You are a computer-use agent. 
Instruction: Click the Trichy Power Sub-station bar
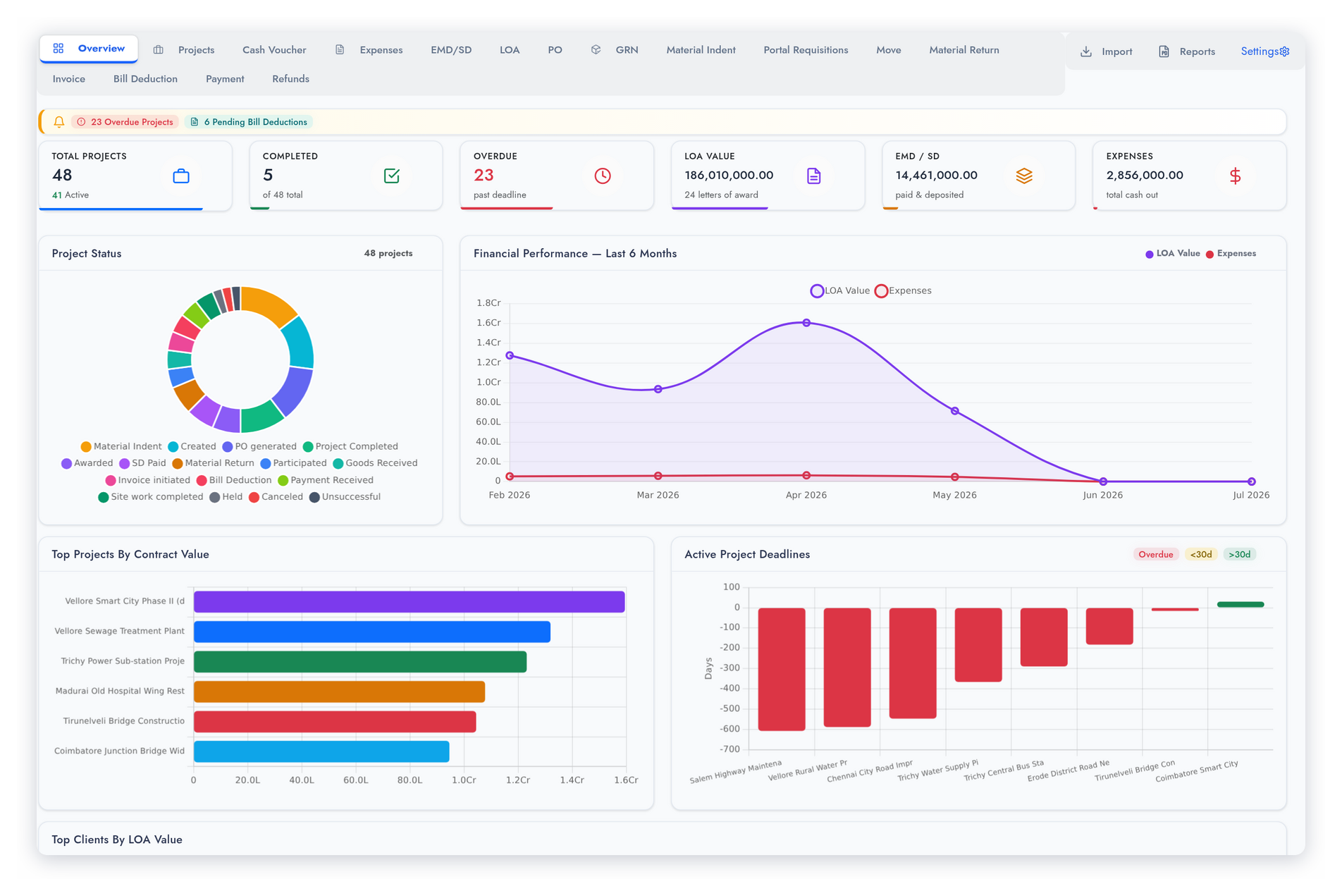pos(360,662)
